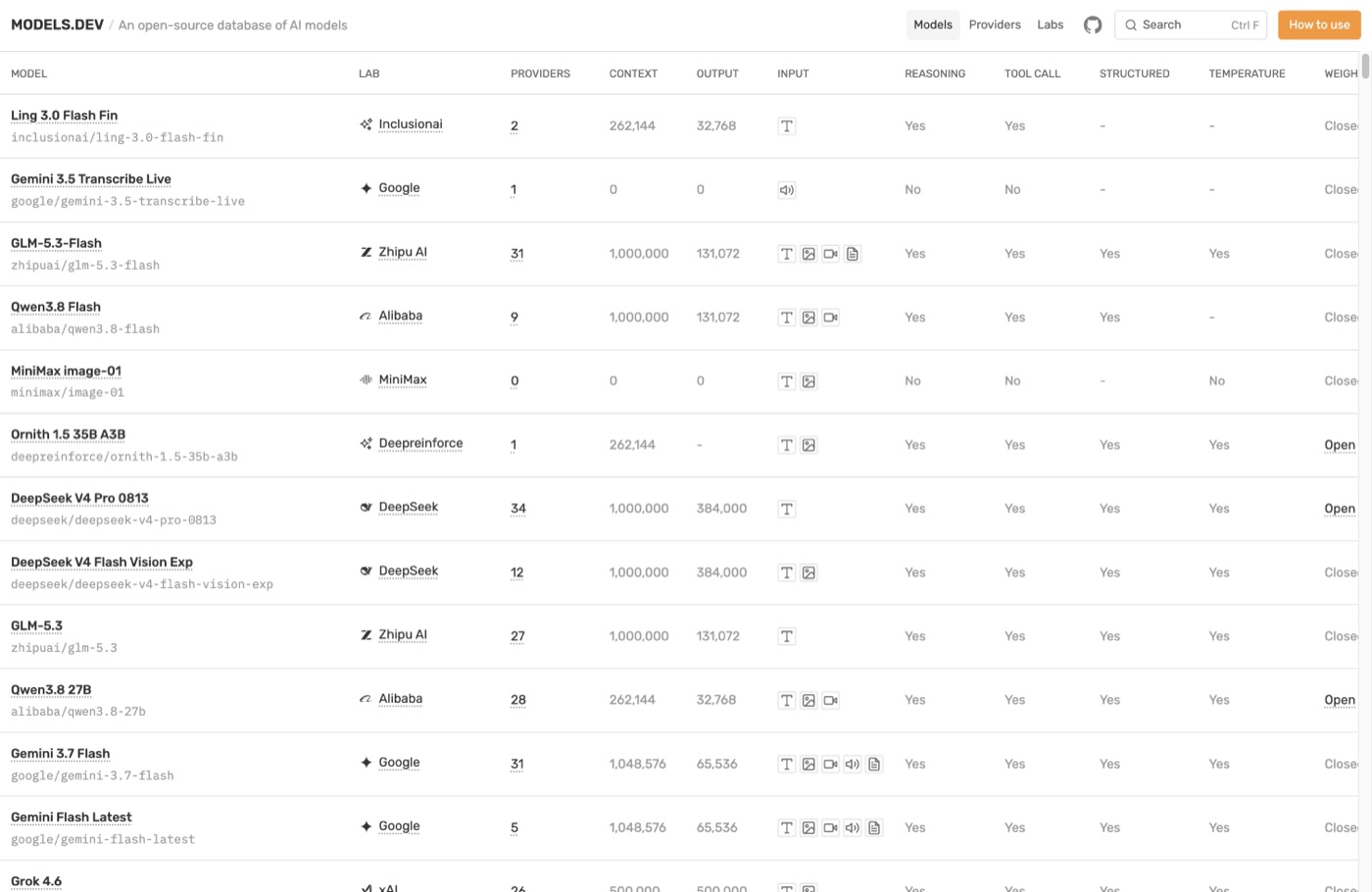
Task: Click model ID text google/gemini-flash-latest
Action: pos(103,840)
